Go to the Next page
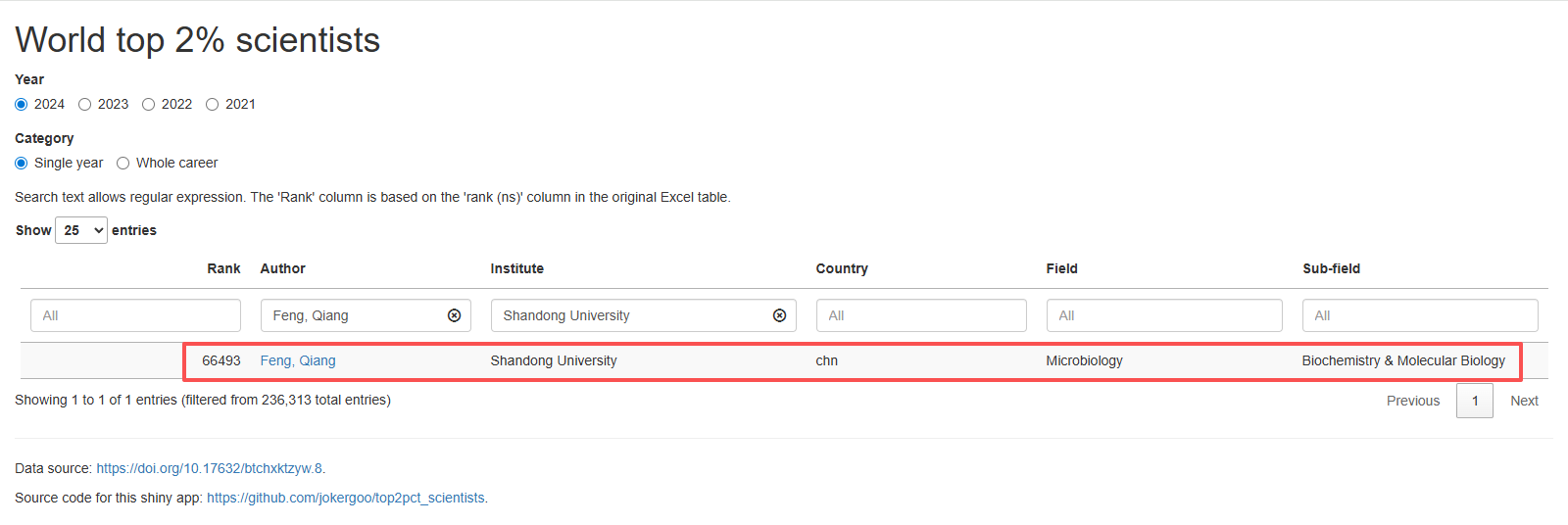Screen dimensions: 1568x525 pyautogui.click(x=1524, y=401)
